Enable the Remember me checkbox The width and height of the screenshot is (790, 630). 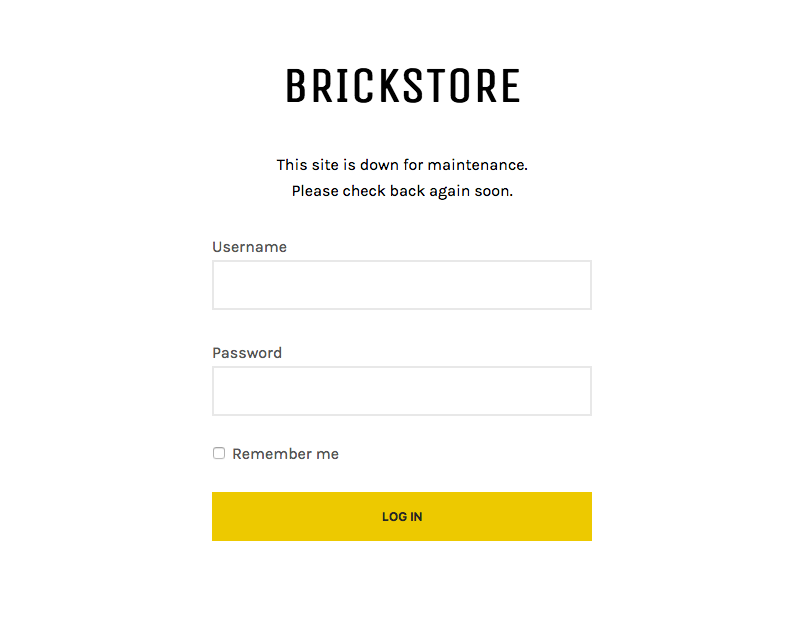219,453
